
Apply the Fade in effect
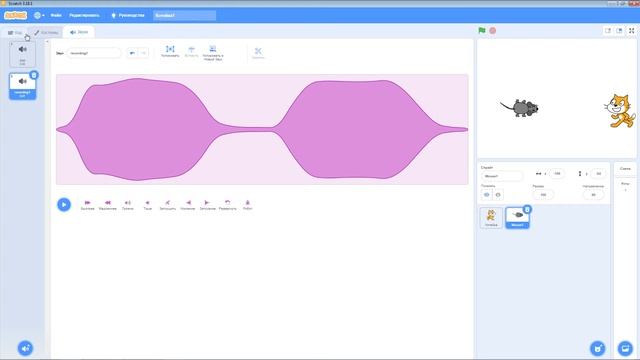click(x=188, y=205)
